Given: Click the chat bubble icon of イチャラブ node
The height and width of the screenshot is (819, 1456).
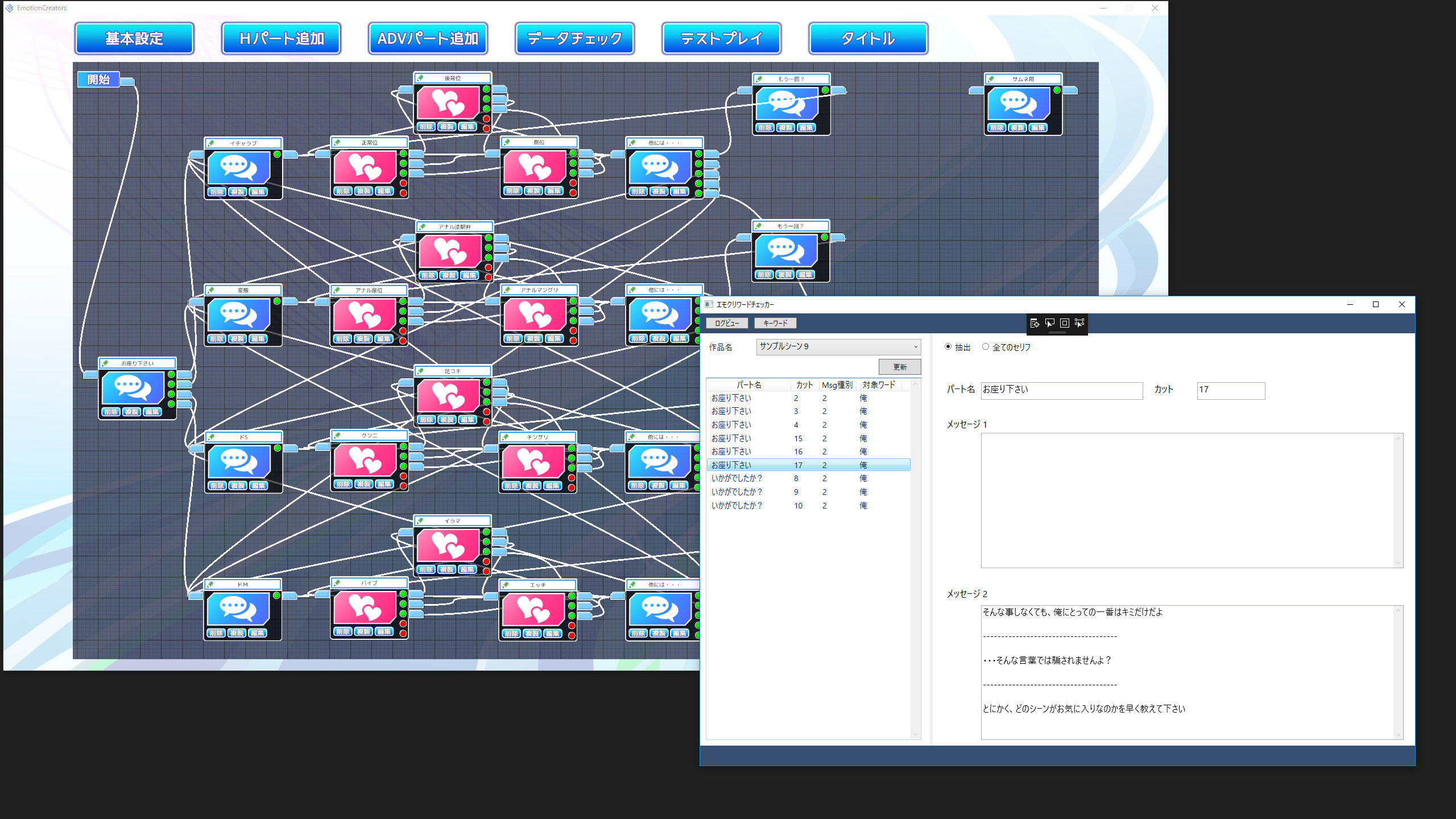Looking at the screenshot, I should pos(239,167).
